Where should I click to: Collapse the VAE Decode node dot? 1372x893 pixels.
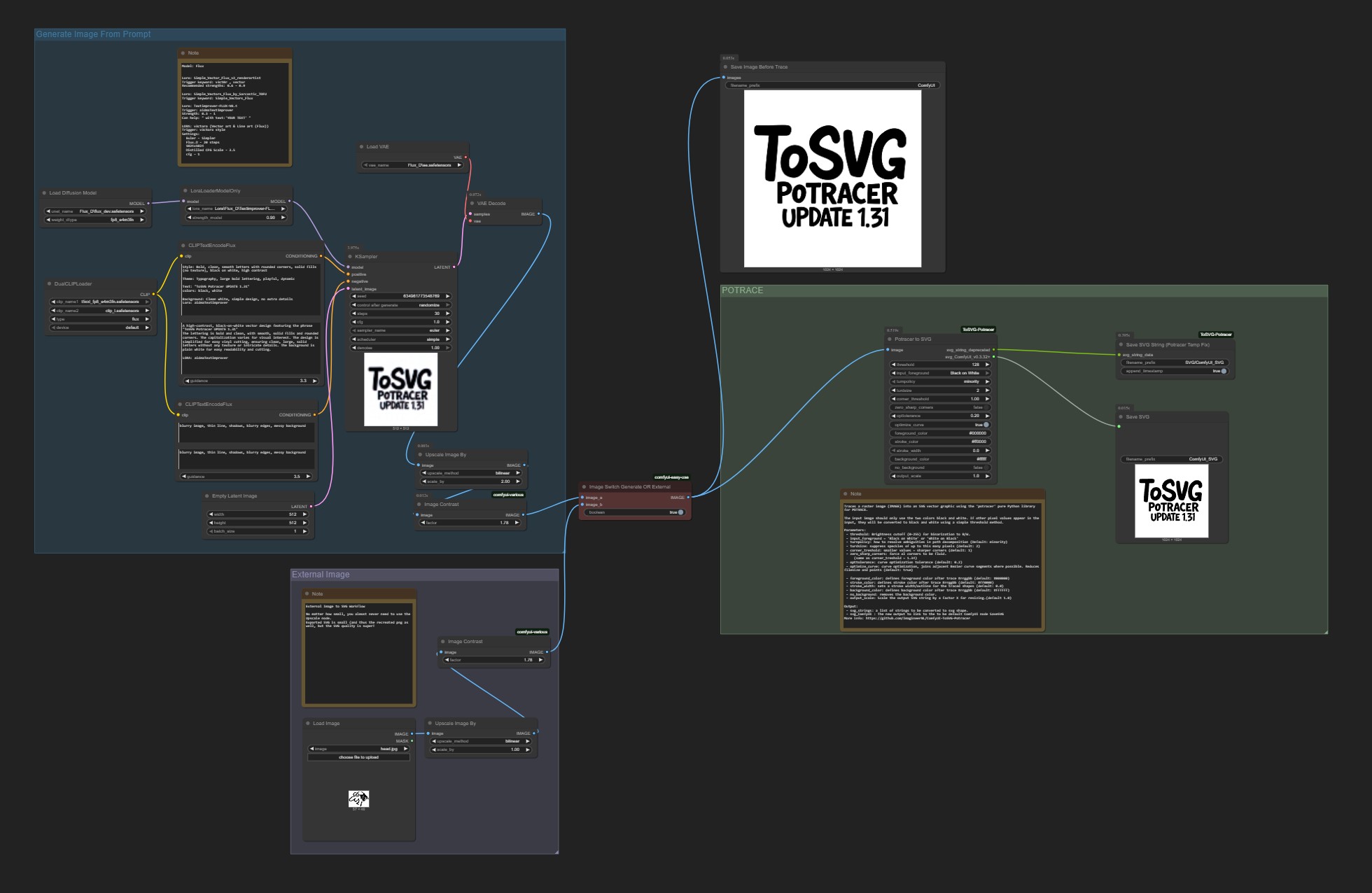pos(472,204)
